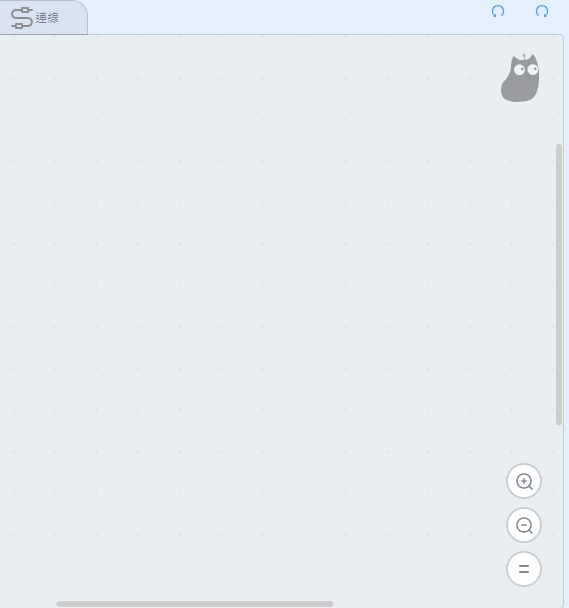
Task: Click the horizontal scrollbar track left of the thumb
Action: [28, 604]
